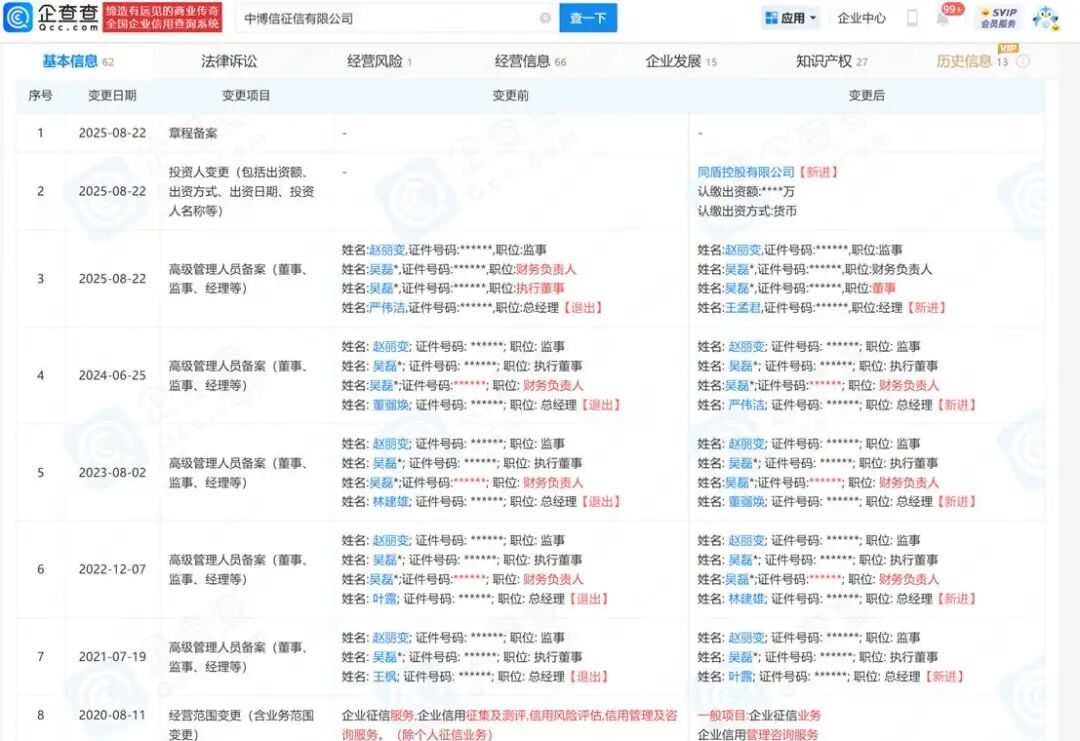Open 王孟君 person link in row 3
Viewport: 1080px width, 741px height.
pyautogui.click(x=742, y=308)
